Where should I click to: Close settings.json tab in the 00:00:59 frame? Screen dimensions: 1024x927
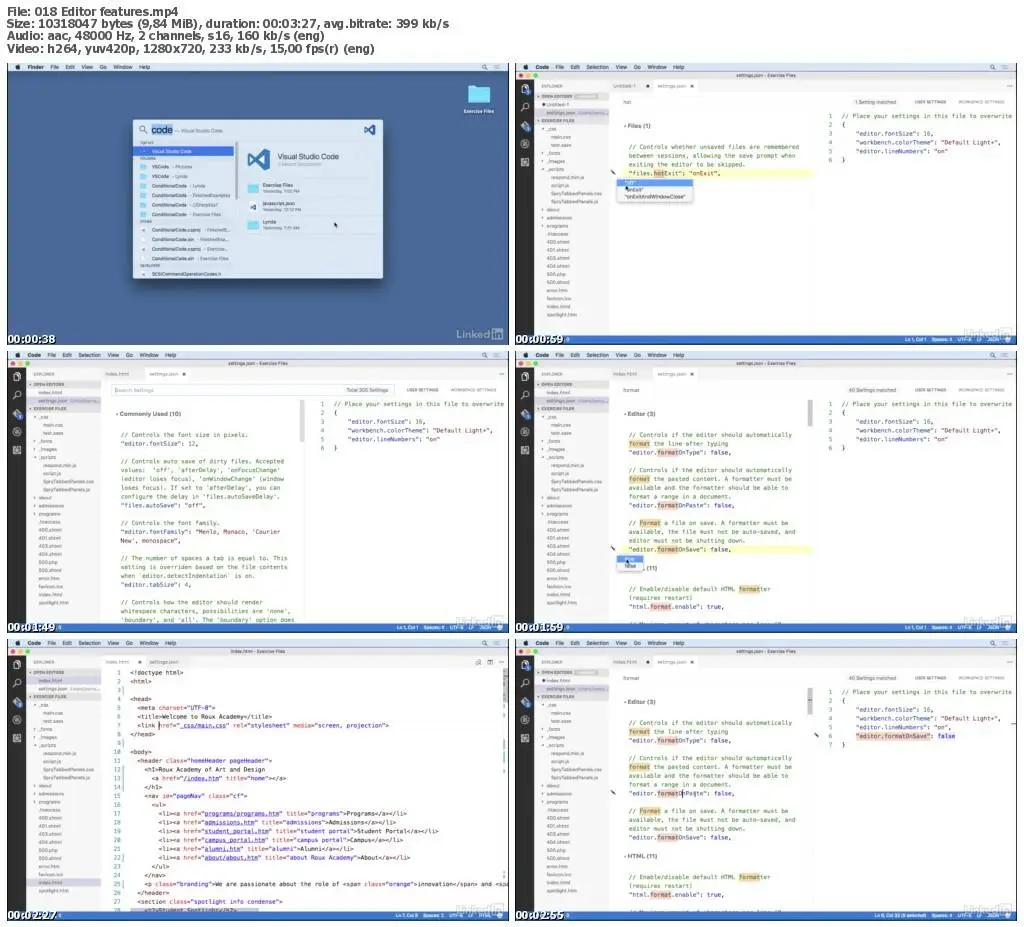click(x=692, y=86)
